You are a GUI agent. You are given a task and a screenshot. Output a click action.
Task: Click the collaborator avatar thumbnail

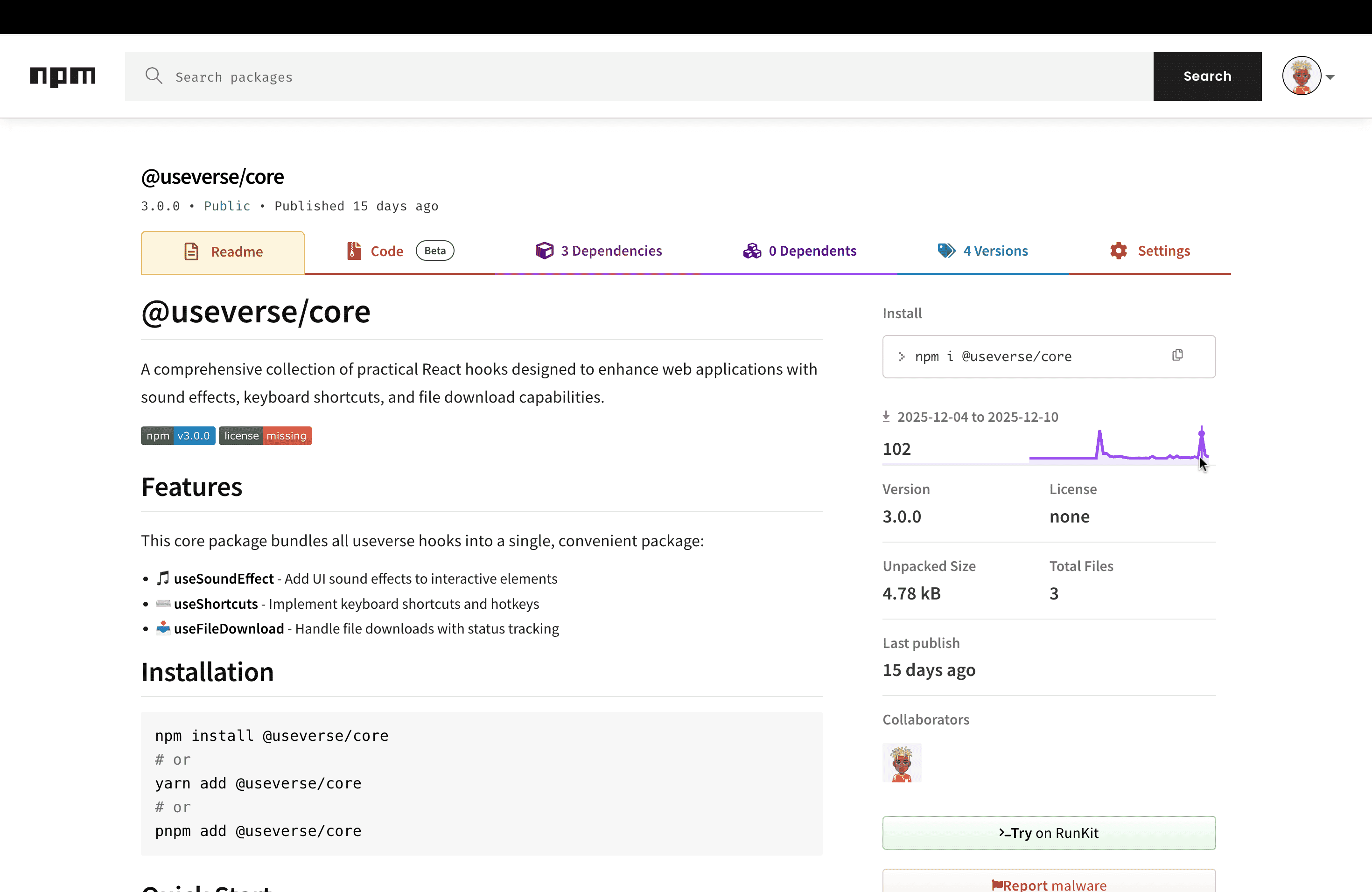point(902,762)
